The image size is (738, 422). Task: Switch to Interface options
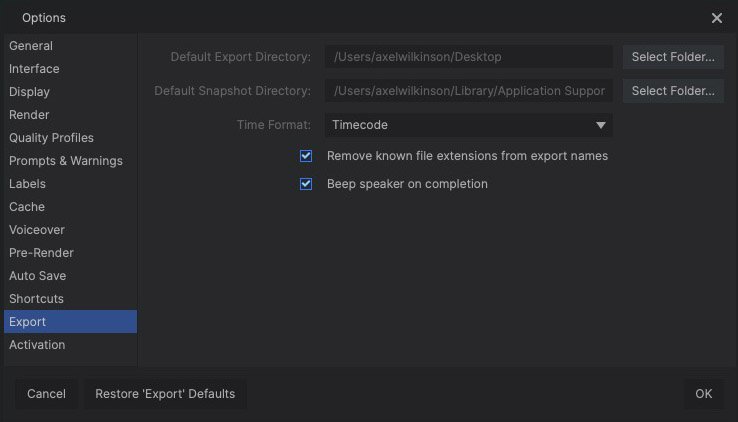34,69
